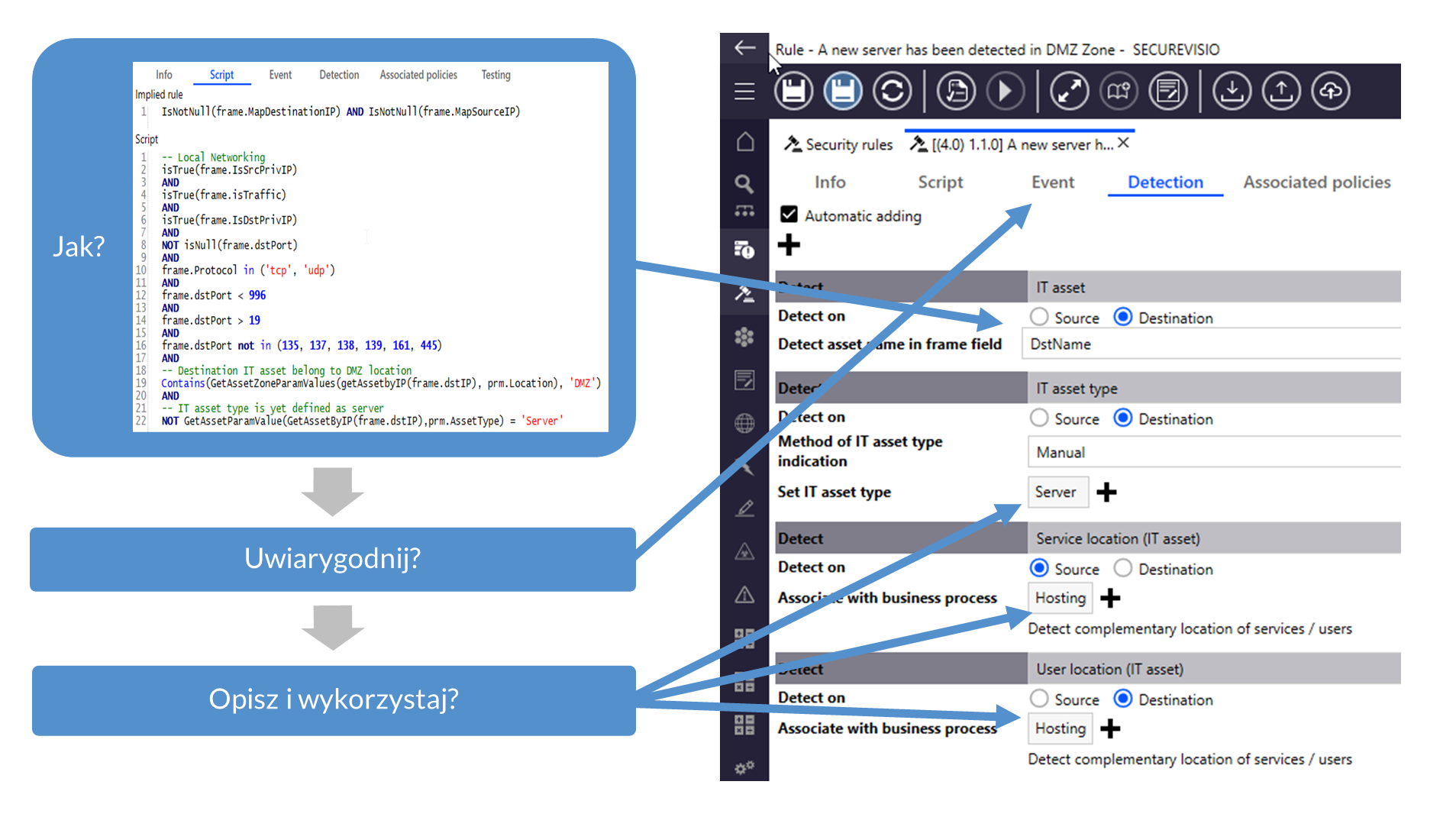Click small Detection tab in left panel

(x=339, y=75)
